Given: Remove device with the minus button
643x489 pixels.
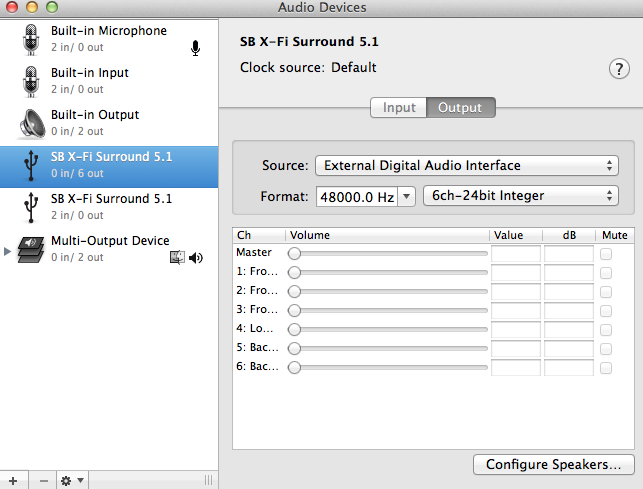Looking at the screenshot, I should 43,480.
